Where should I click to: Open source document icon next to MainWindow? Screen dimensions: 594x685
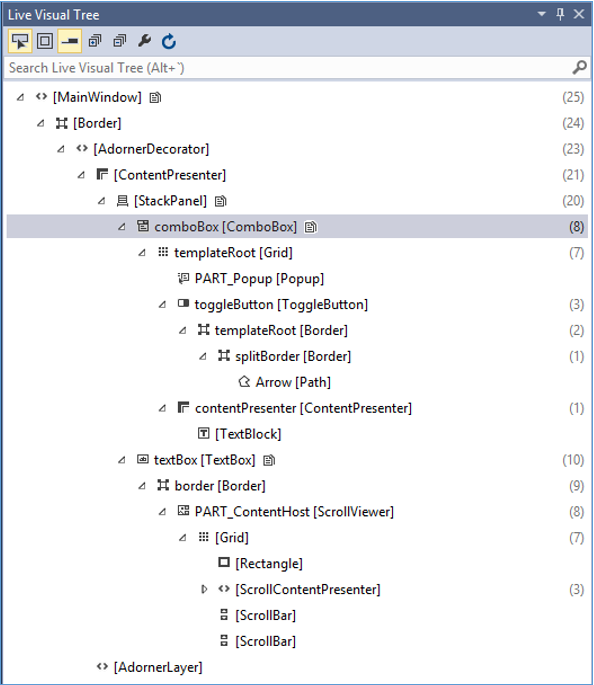click(x=155, y=97)
